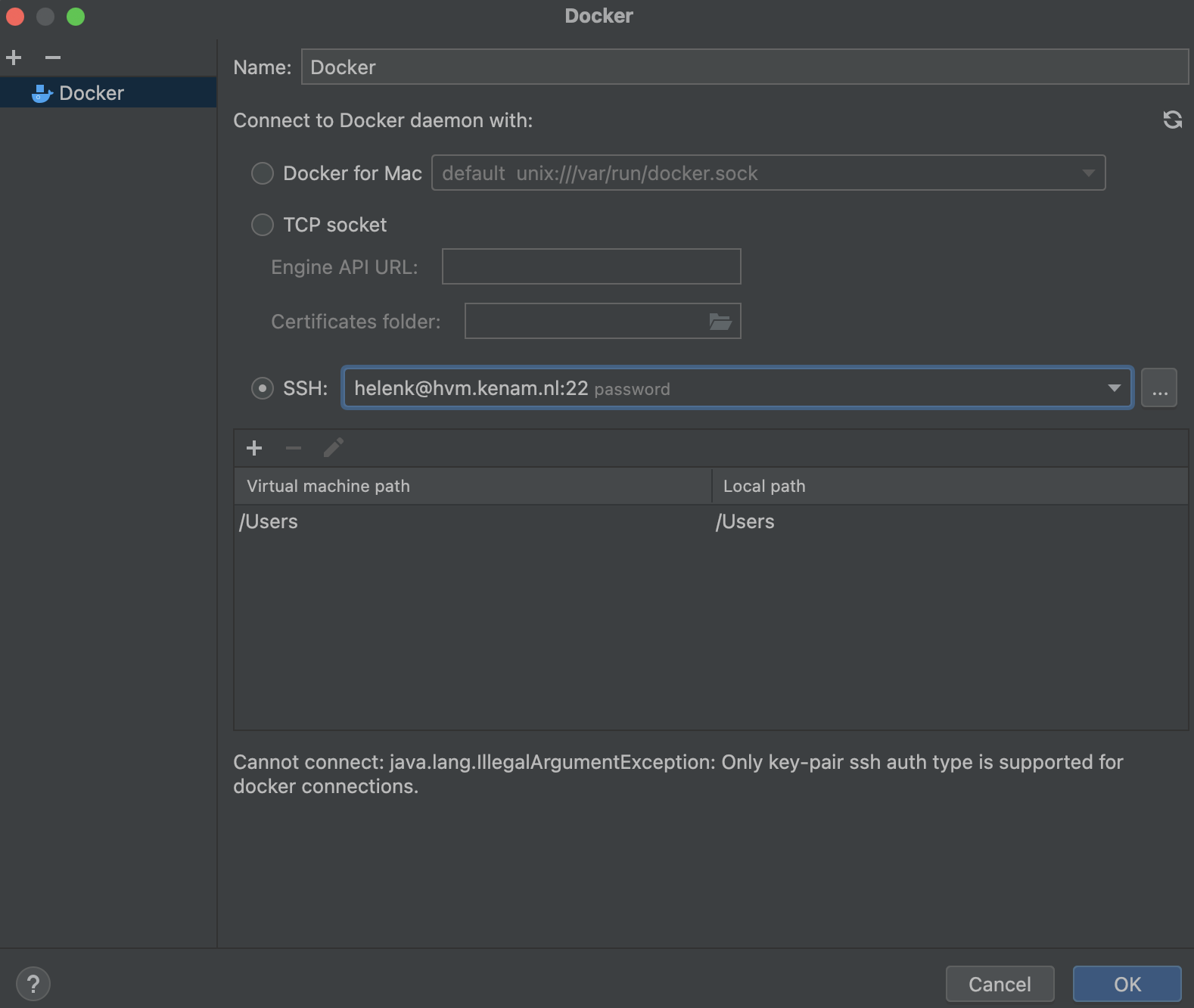Click the remove path mapping minus

click(x=294, y=448)
